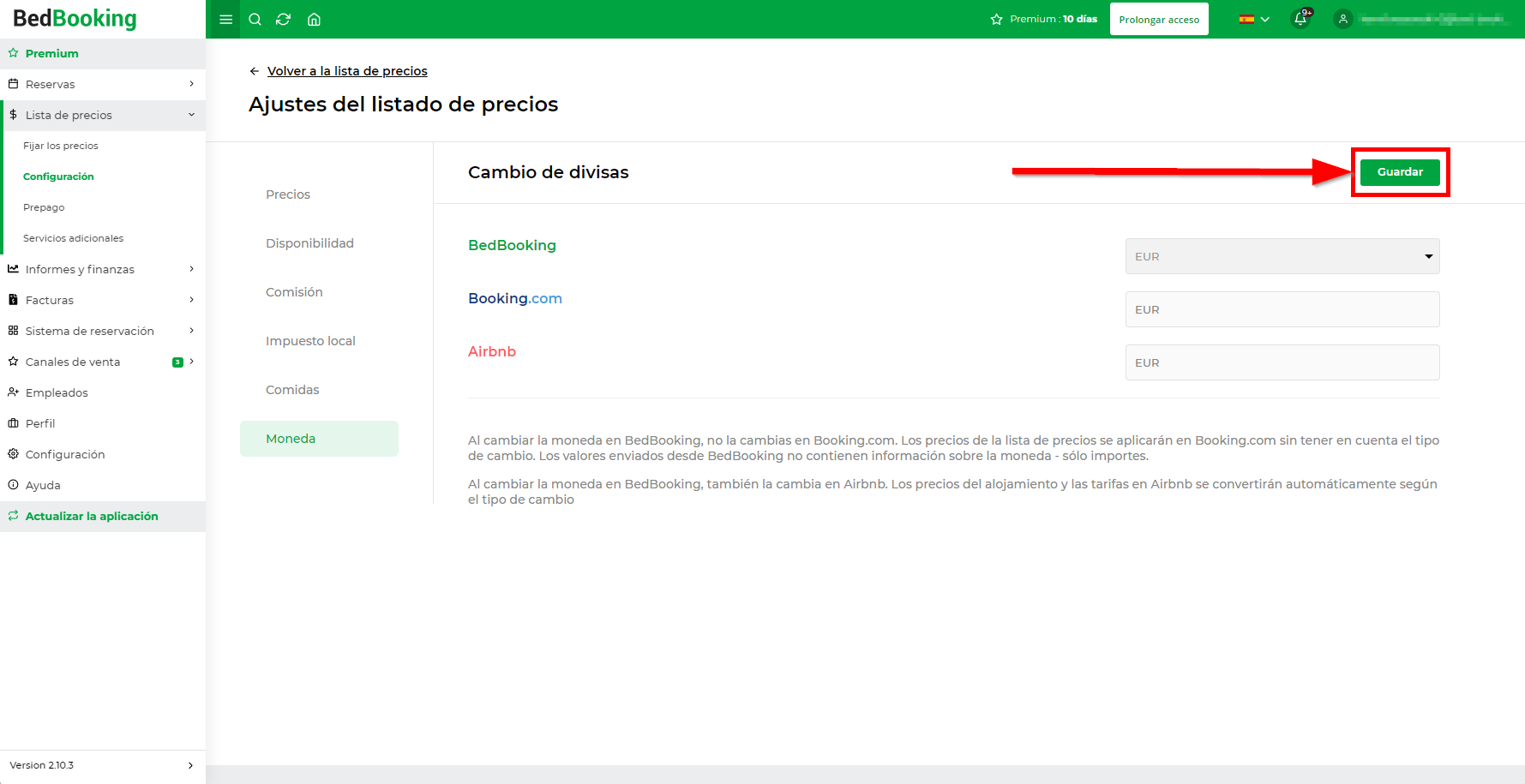Expand Informes y finanzas chevron
The width and height of the screenshot is (1525, 784).
tap(191, 269)
